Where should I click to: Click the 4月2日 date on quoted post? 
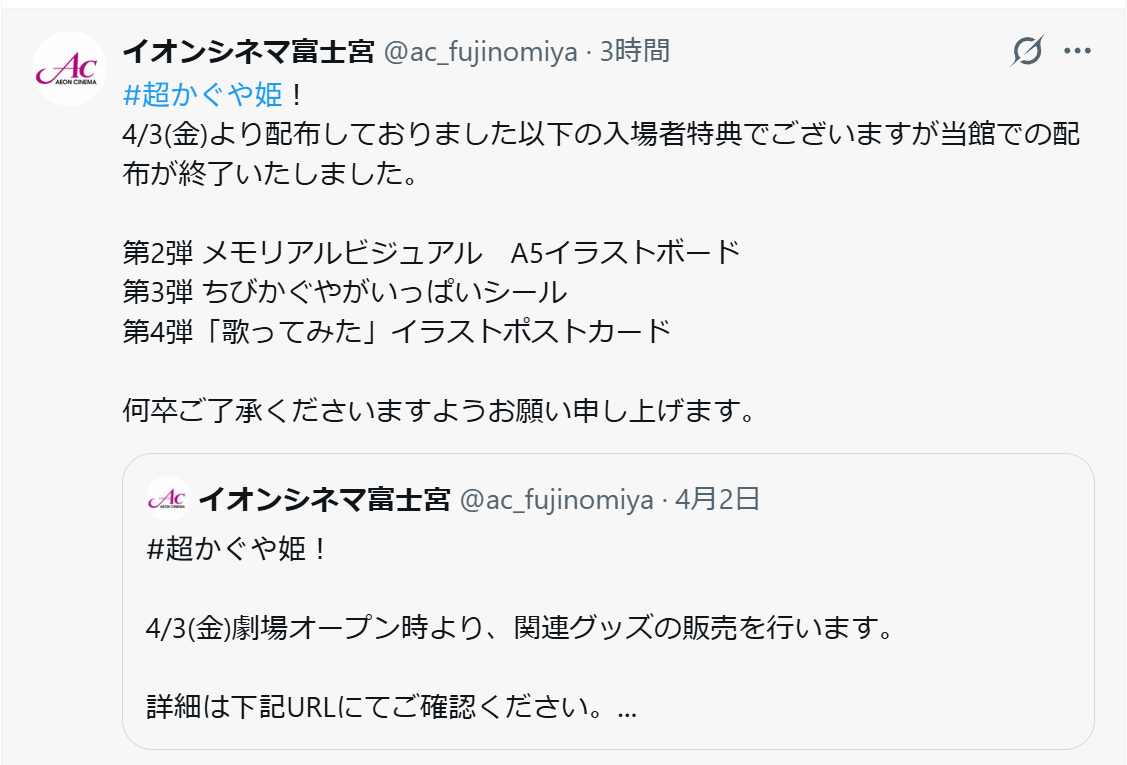pyautogui.click(x=717, y=499)
